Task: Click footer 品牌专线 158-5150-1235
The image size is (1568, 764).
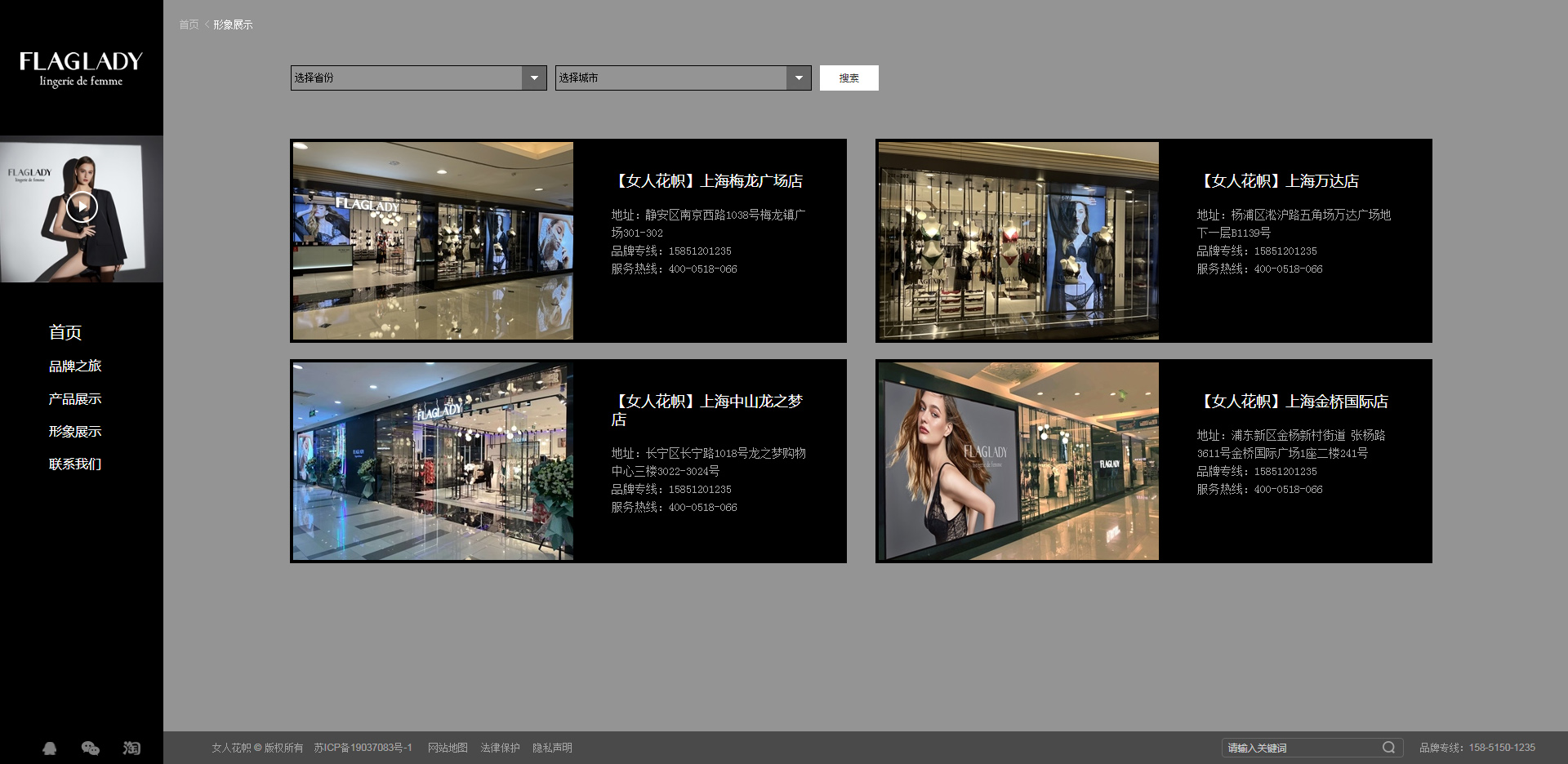Action: click(x=1477, y=748)
